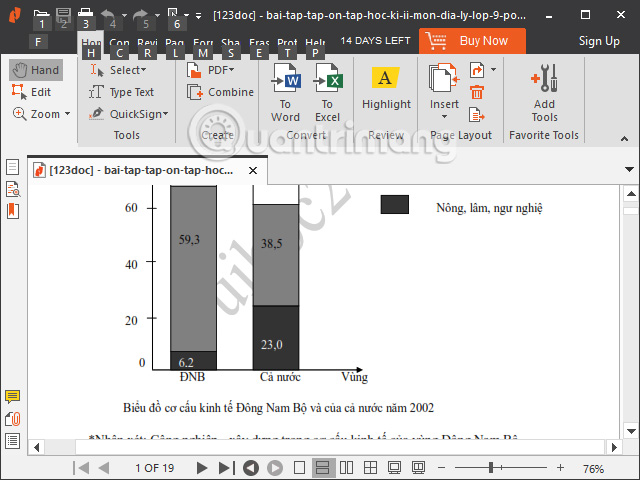Viewport: 640px width, 480px height.
Task: Customize the quick access toolbar dropdown
Action: [198, 16]
